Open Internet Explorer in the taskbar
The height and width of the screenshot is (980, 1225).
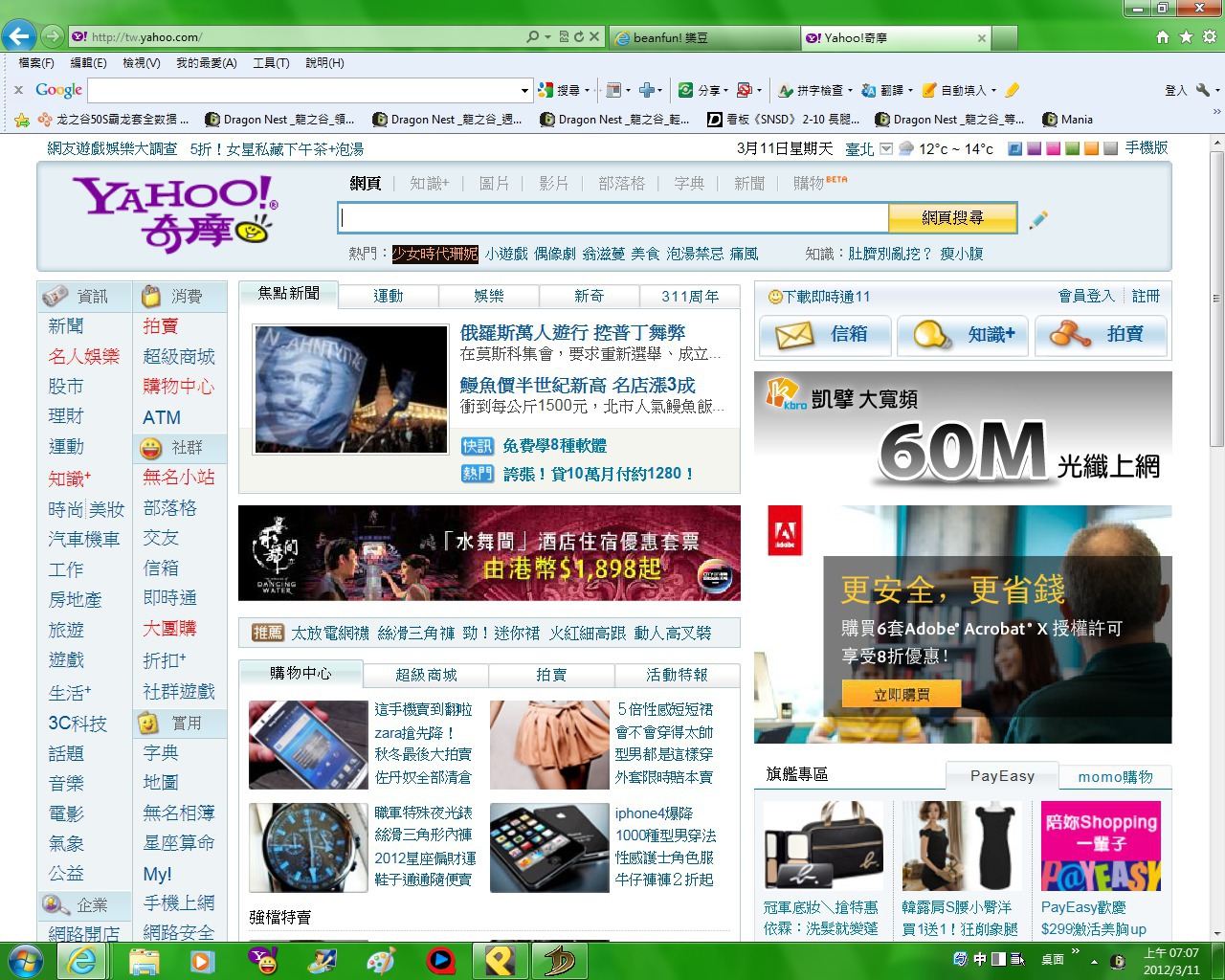(82, 960)
